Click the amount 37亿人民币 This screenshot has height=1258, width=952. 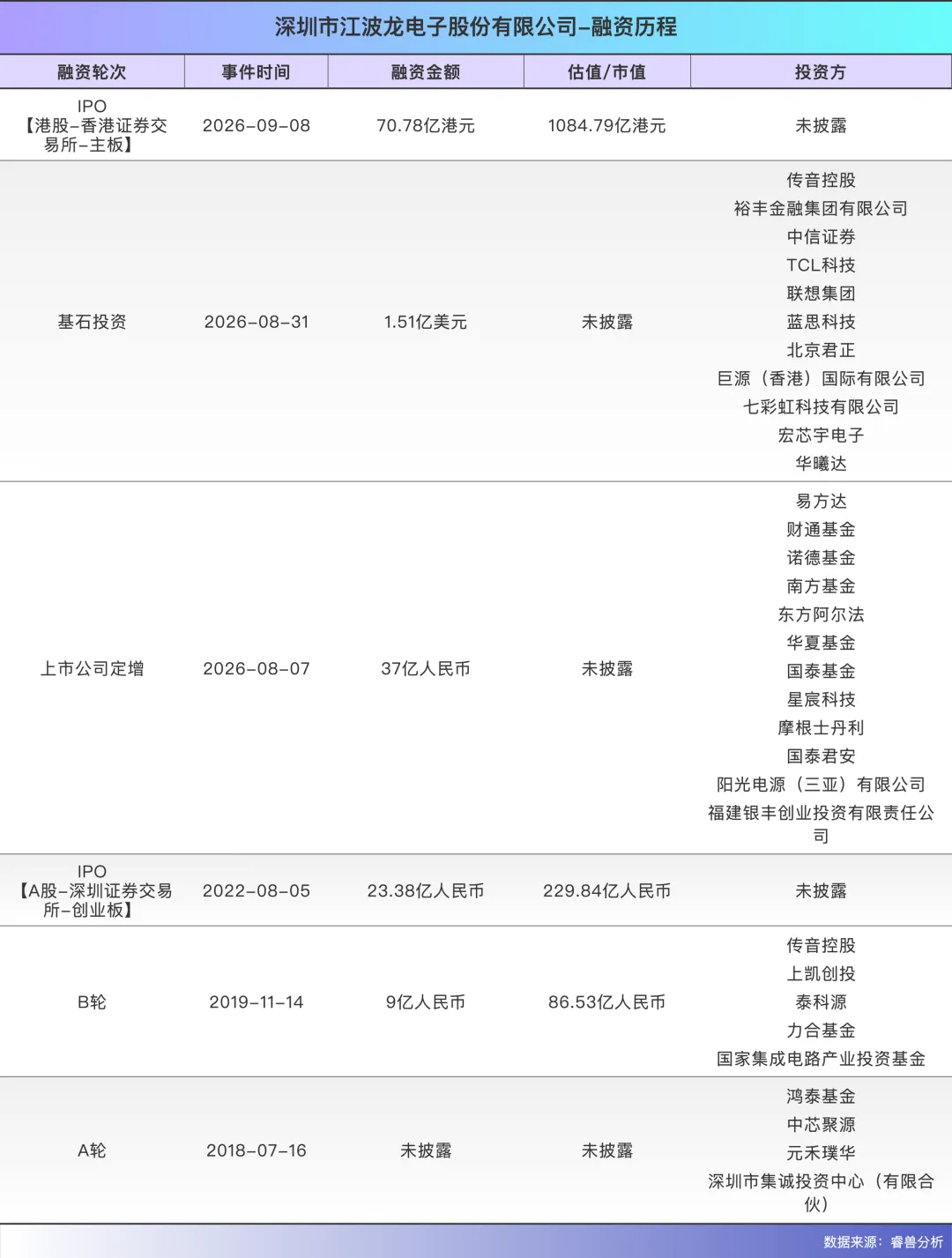(426, 668)
